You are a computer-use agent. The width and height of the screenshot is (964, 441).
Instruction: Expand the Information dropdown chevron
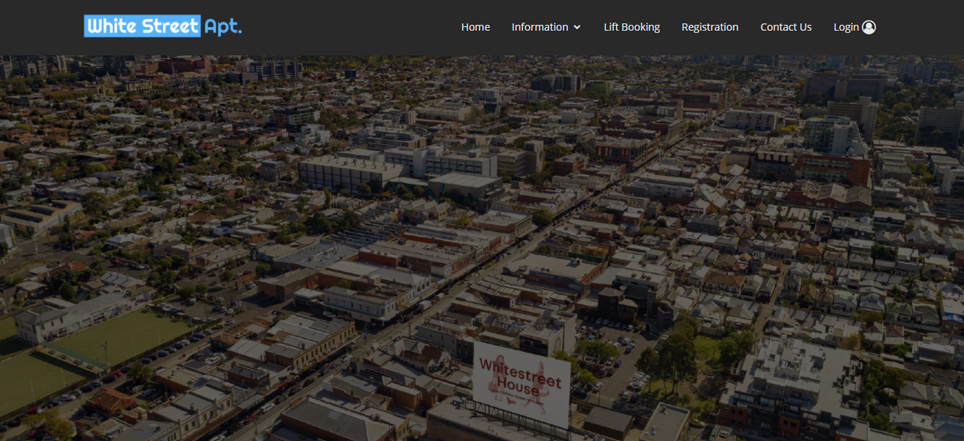[577, 27]
